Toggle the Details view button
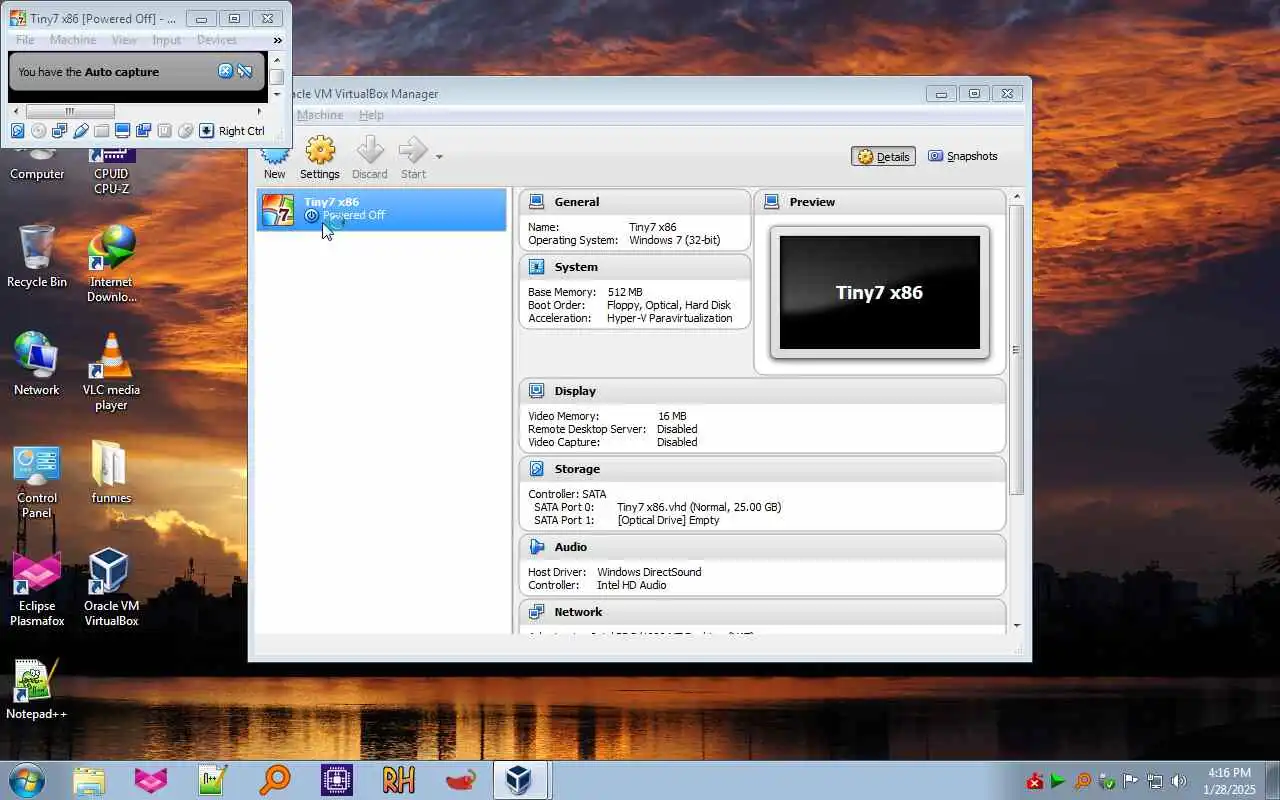The image size is (1280, 800). point(883,156)
